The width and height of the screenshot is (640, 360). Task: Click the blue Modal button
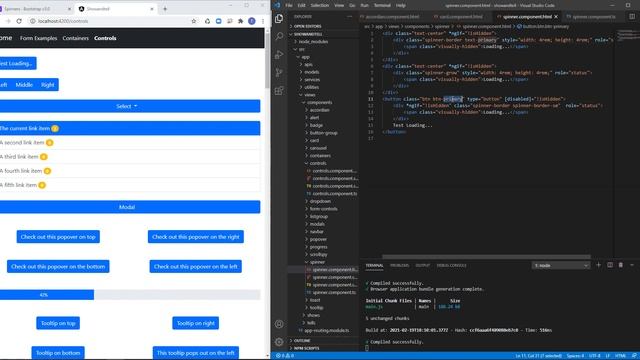point(127,207)
